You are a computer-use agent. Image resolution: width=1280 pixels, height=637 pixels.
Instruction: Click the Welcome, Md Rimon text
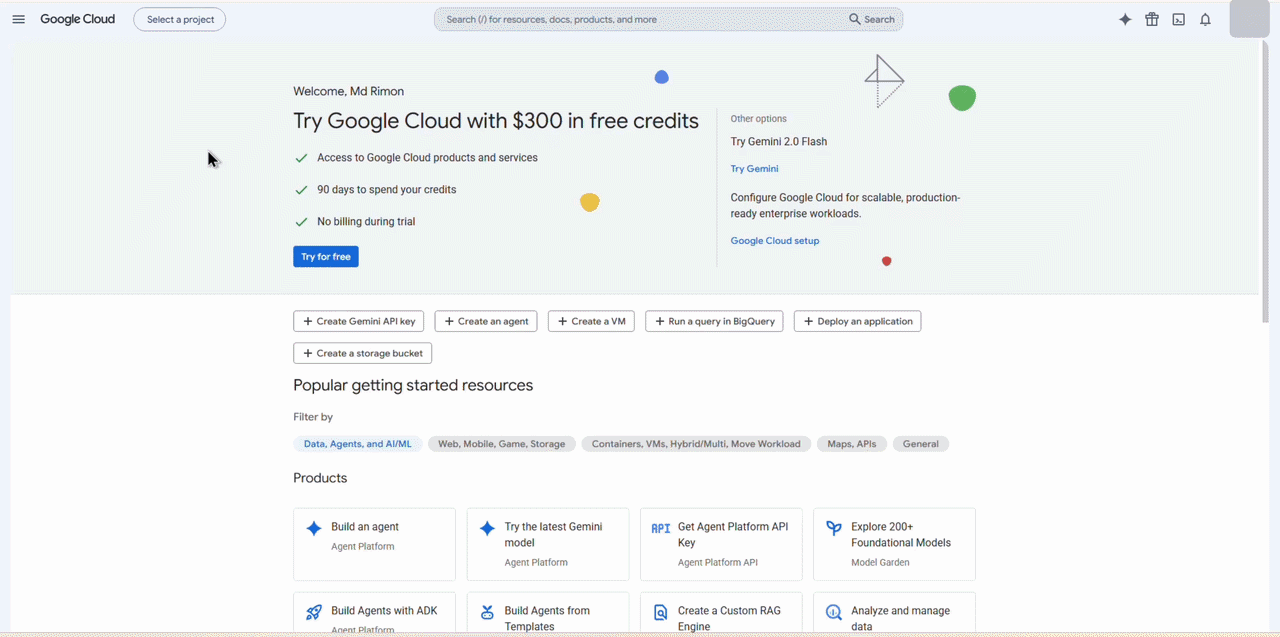349,92
